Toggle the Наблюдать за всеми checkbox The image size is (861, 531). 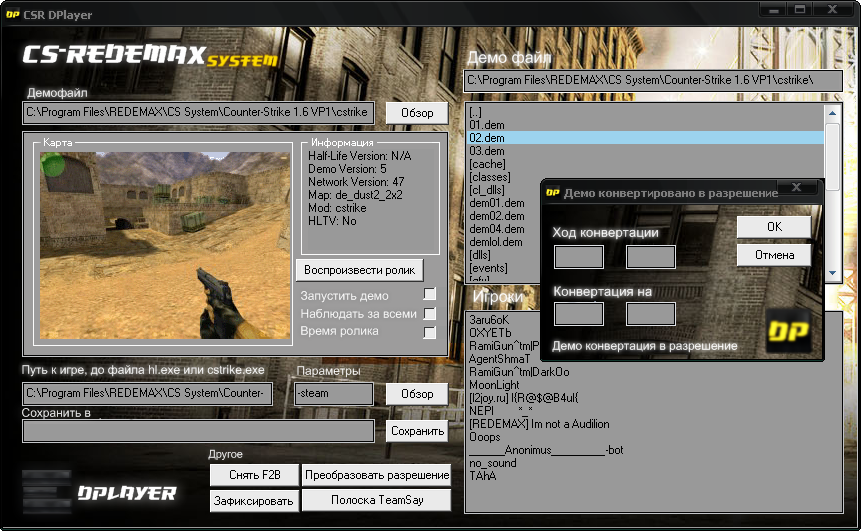click(429, 314)
